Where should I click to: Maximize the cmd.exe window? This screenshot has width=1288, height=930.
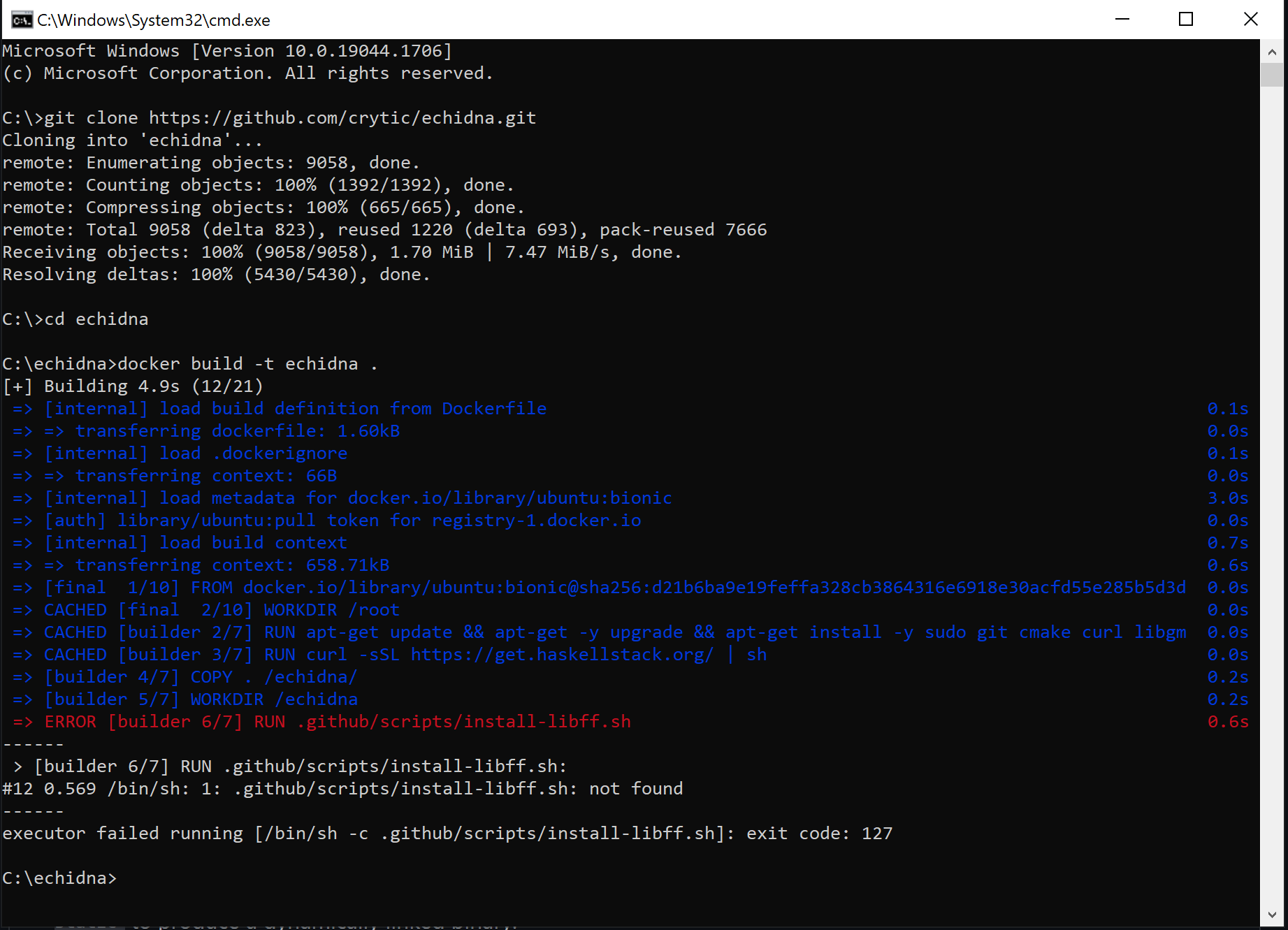pyautogui.click(x=1186, y=19)
